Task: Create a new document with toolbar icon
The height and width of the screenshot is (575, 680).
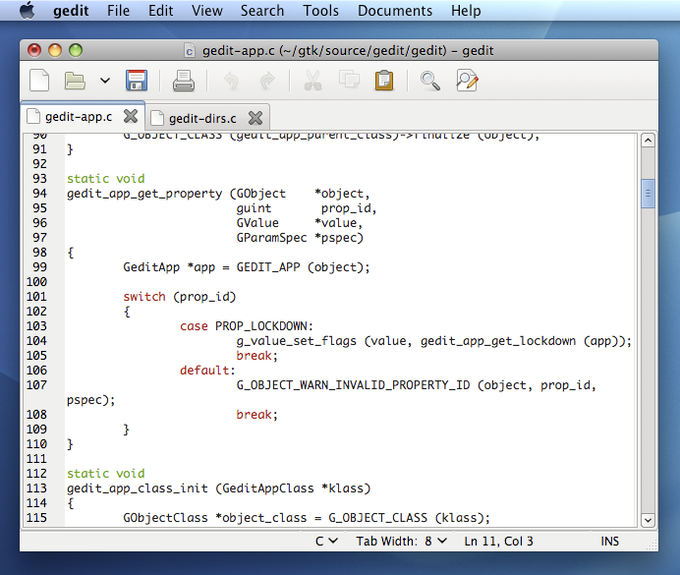Action: pyautogui.click(x=39, y=81)
